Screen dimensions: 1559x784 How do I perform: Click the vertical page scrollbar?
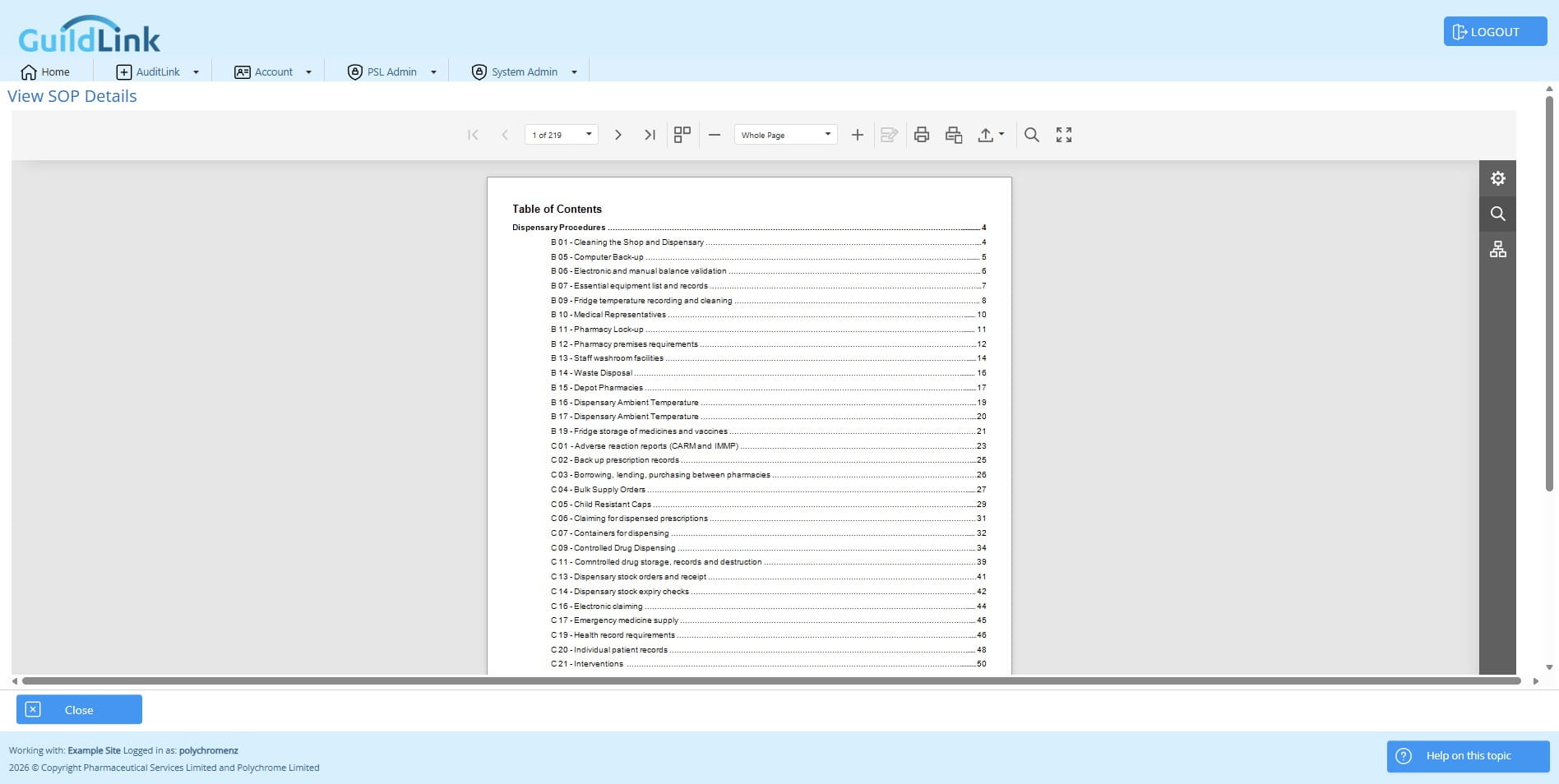coord(1549,293)
